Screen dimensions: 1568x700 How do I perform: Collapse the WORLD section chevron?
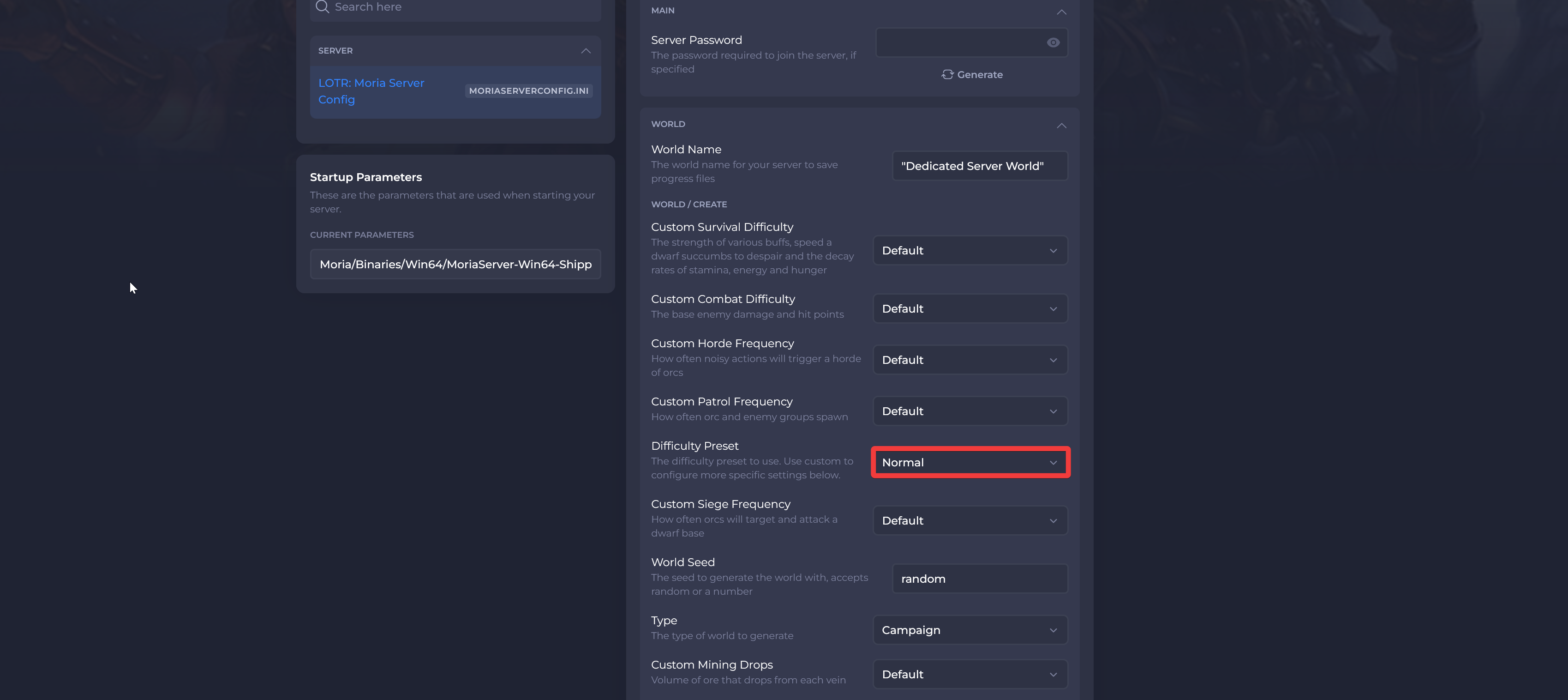[1062, 126]
